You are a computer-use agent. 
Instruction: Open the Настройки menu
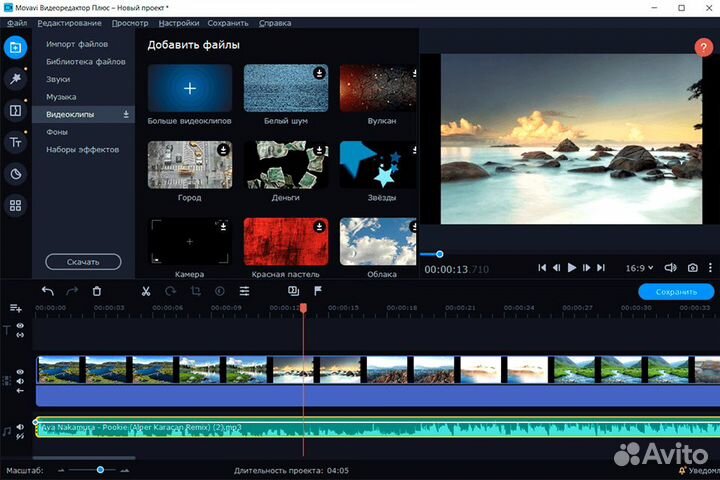click(179, 22)
